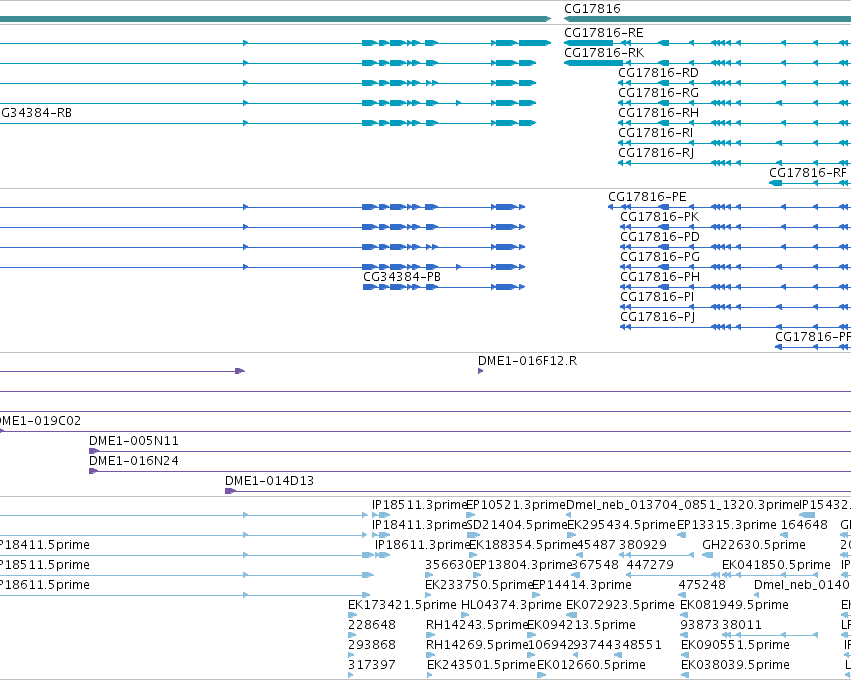Select EST label EP10521.3prime
The height and width of the screenshot is (680, 851).
pos(516,505)
